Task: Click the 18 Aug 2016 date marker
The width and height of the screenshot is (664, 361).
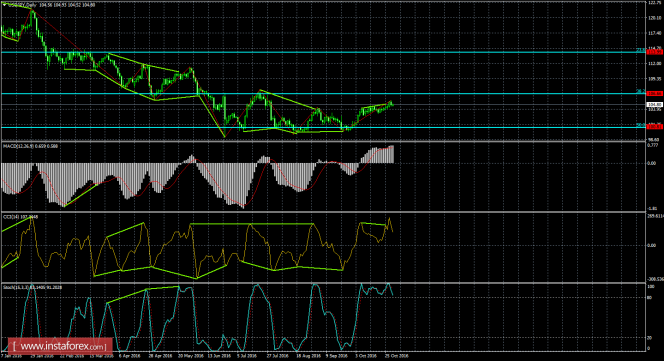Action: pos(308,356)
